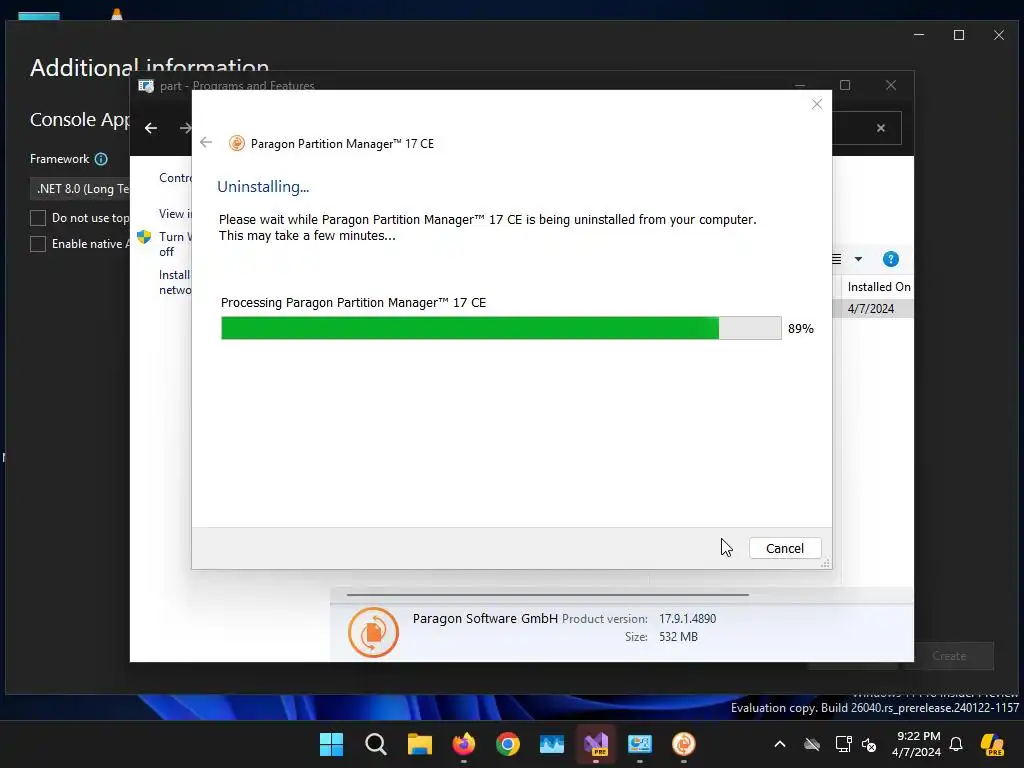This screenshot has width=1024, height=768.
Task: Open view options dropdown arrow
Action: 858,259
